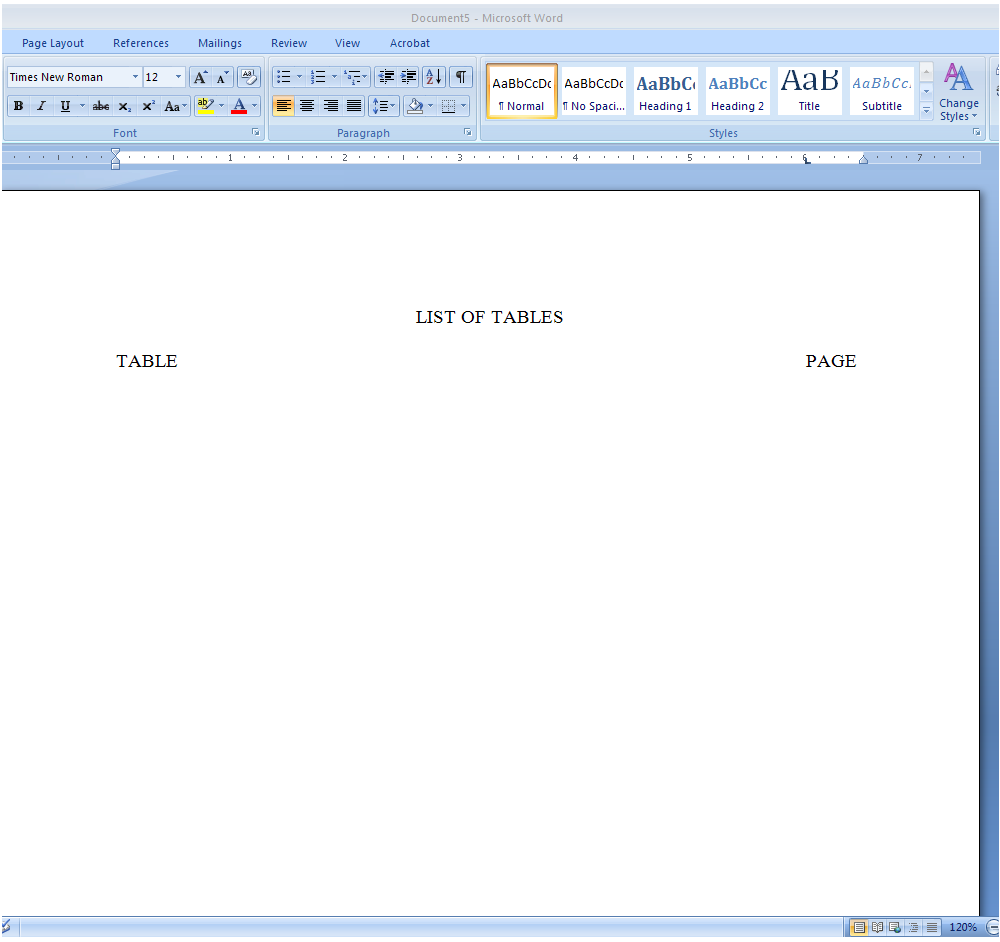Show paragraph formatting marks
Screen dimensions: 1000x942
click(x=460, y=76)
